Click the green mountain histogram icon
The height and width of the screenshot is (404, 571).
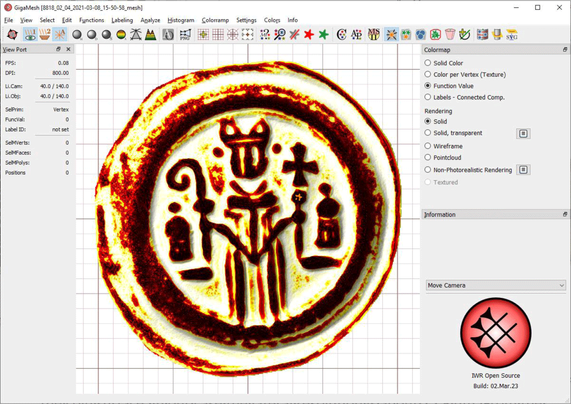click(150, 35)
